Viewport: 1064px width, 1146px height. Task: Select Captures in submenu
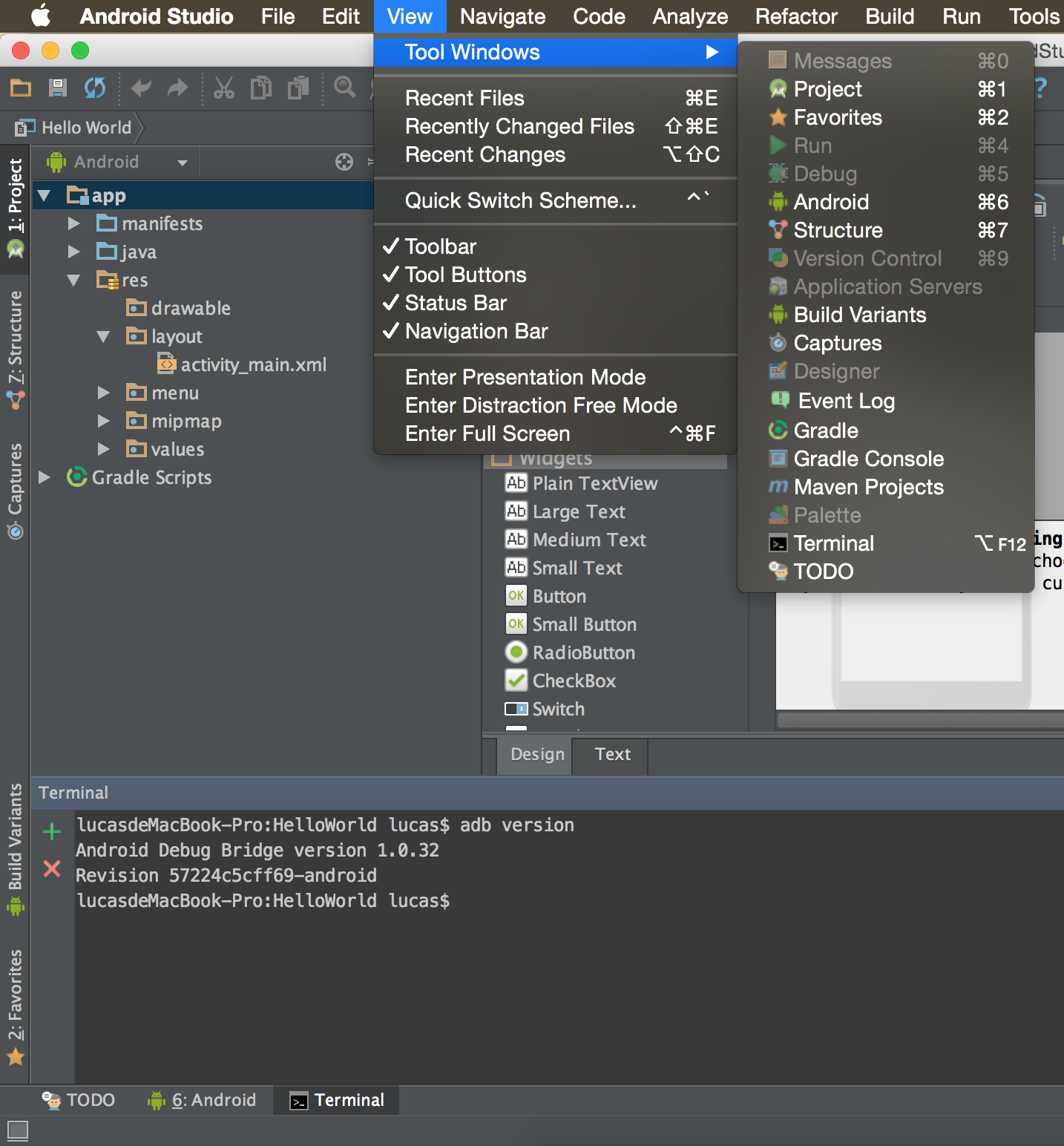(886, 343)
